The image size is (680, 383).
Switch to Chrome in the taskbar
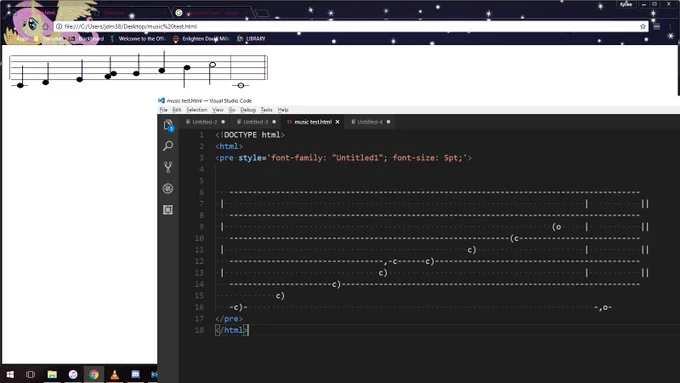[94, 374]
